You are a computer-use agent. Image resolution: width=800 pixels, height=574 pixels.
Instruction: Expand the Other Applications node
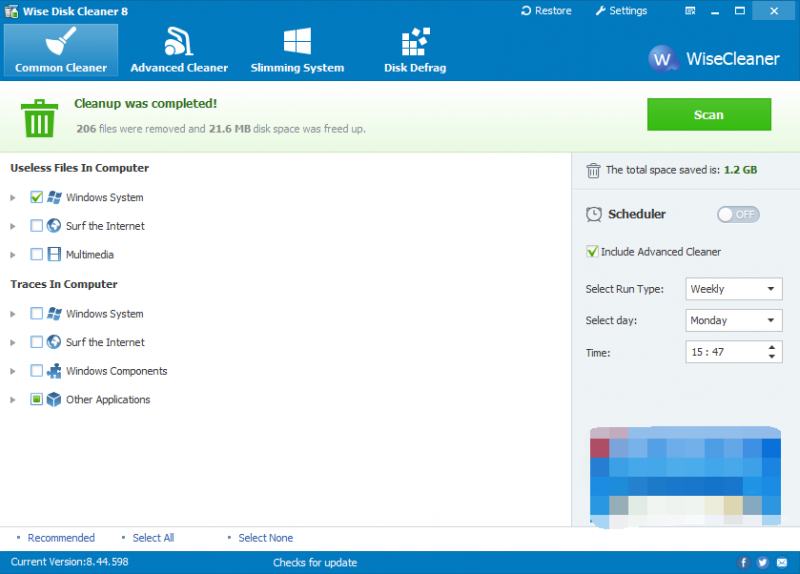pyautogui.click(x=13, y=400)
